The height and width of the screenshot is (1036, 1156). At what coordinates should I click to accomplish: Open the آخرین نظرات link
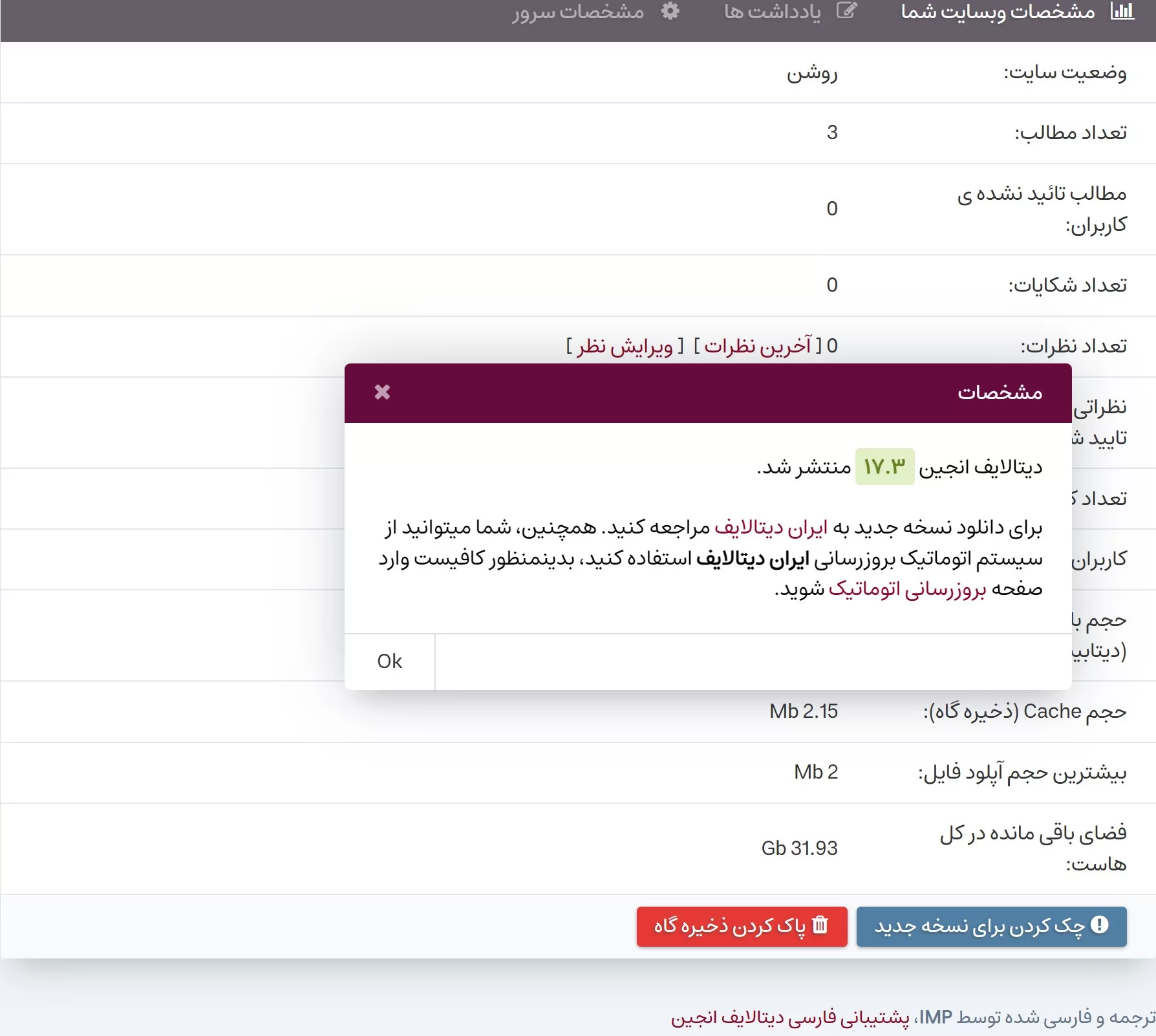[x=758, y=346]
